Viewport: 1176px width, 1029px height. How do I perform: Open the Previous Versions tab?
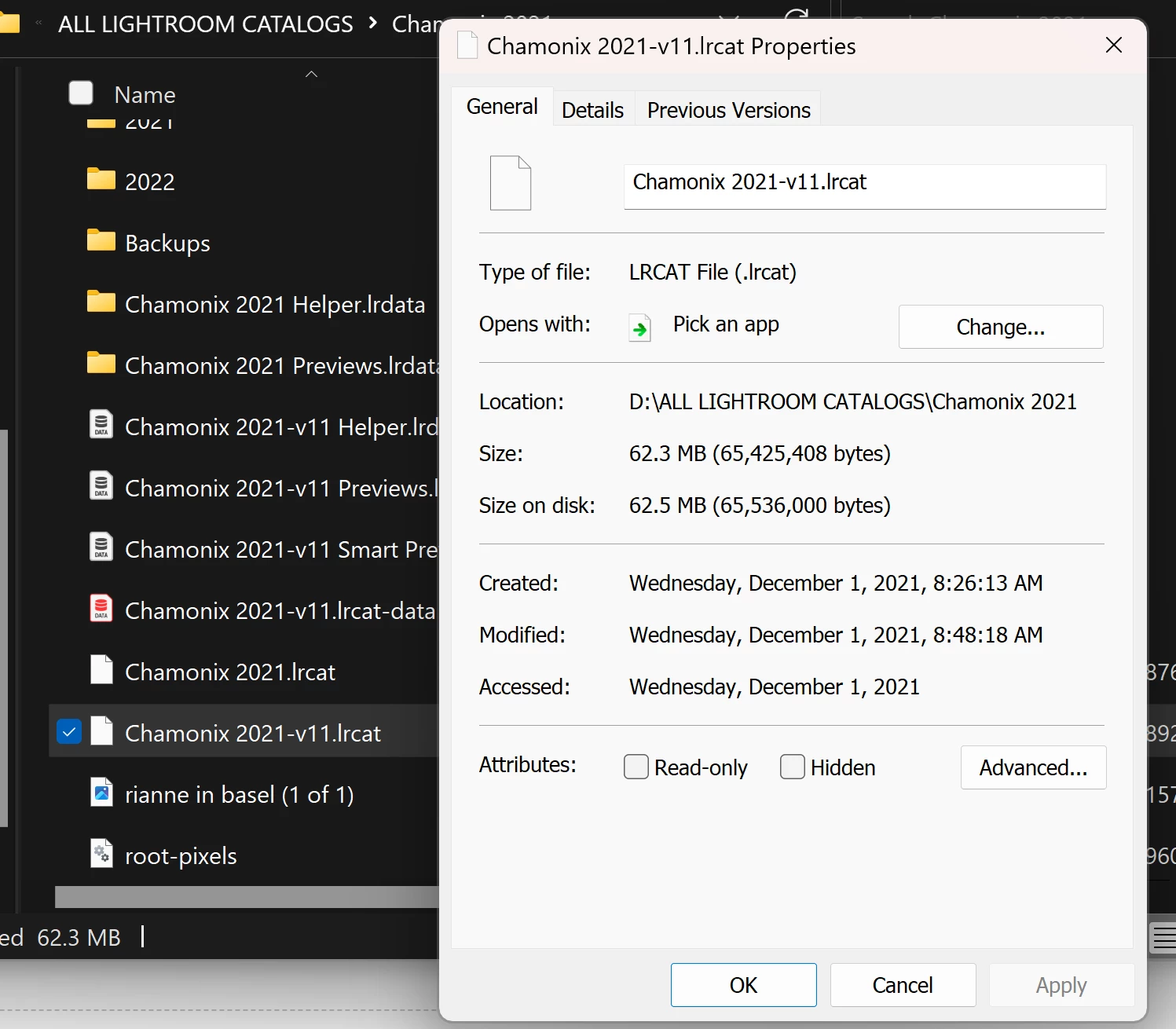(729, 110)
